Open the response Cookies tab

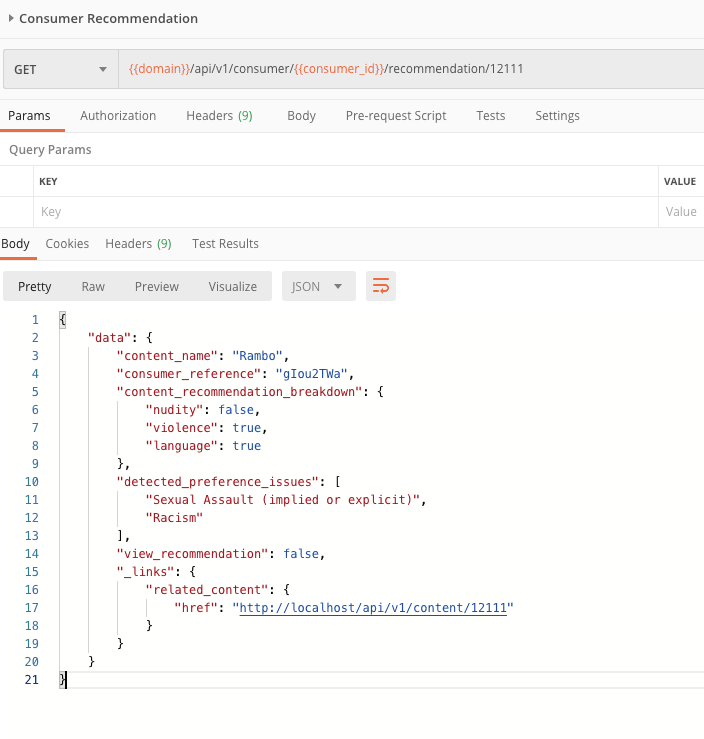click(x=67, y=244)
